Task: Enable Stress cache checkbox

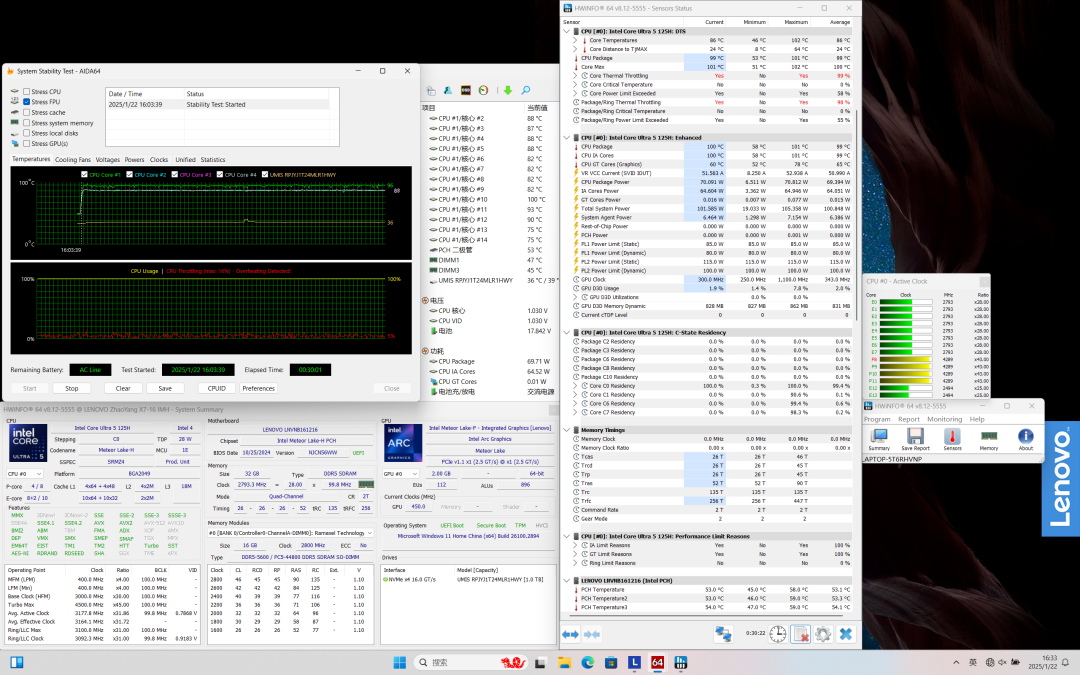Action: click(x=27, y=112)
